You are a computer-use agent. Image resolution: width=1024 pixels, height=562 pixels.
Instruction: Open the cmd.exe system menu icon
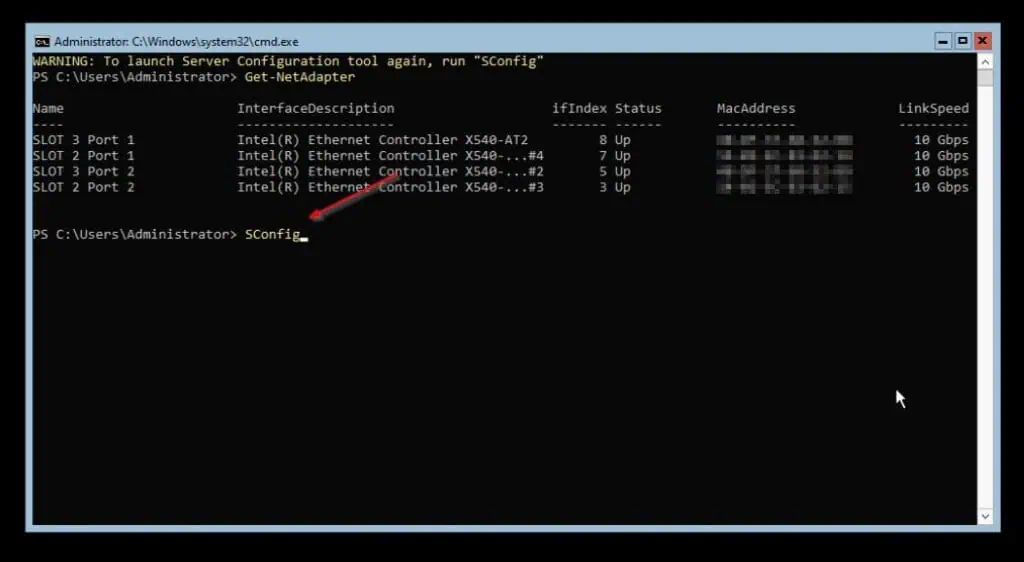(42, 41)
